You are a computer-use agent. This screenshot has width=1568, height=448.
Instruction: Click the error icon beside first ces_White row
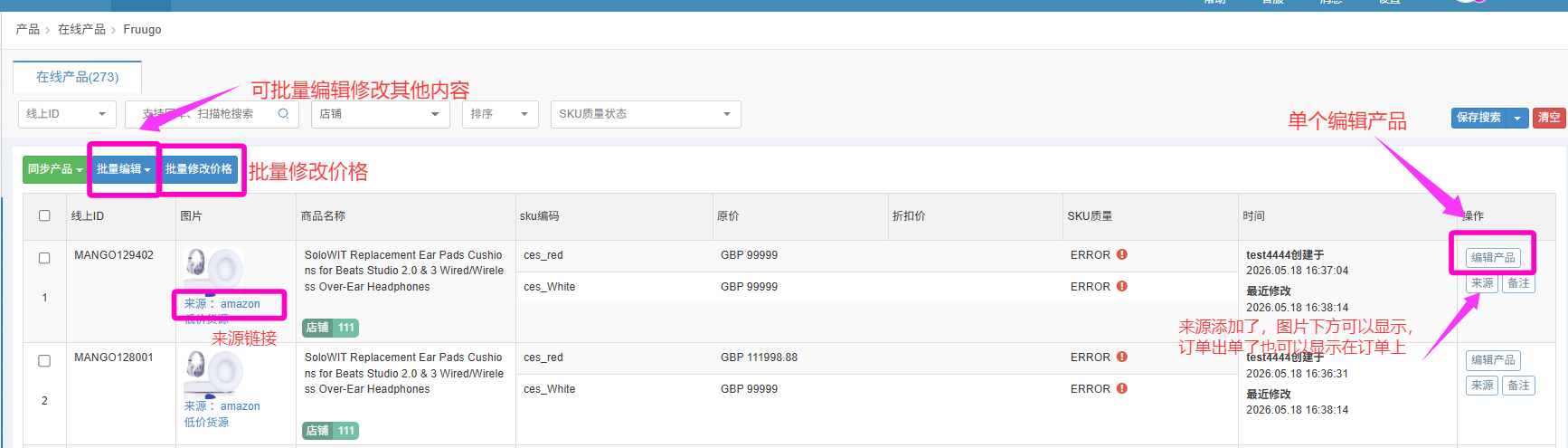pos(1122,287)
